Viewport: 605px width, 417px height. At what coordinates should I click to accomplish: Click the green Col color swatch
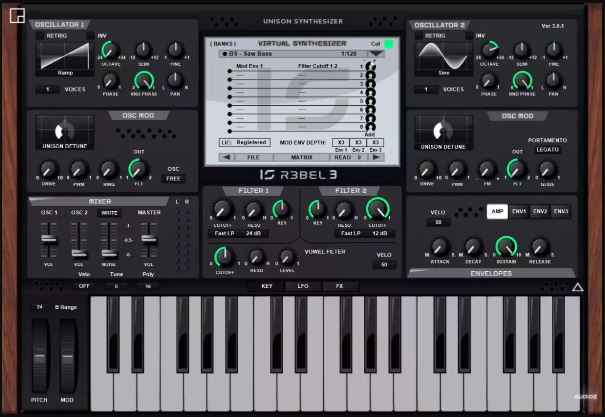[389, 44]
